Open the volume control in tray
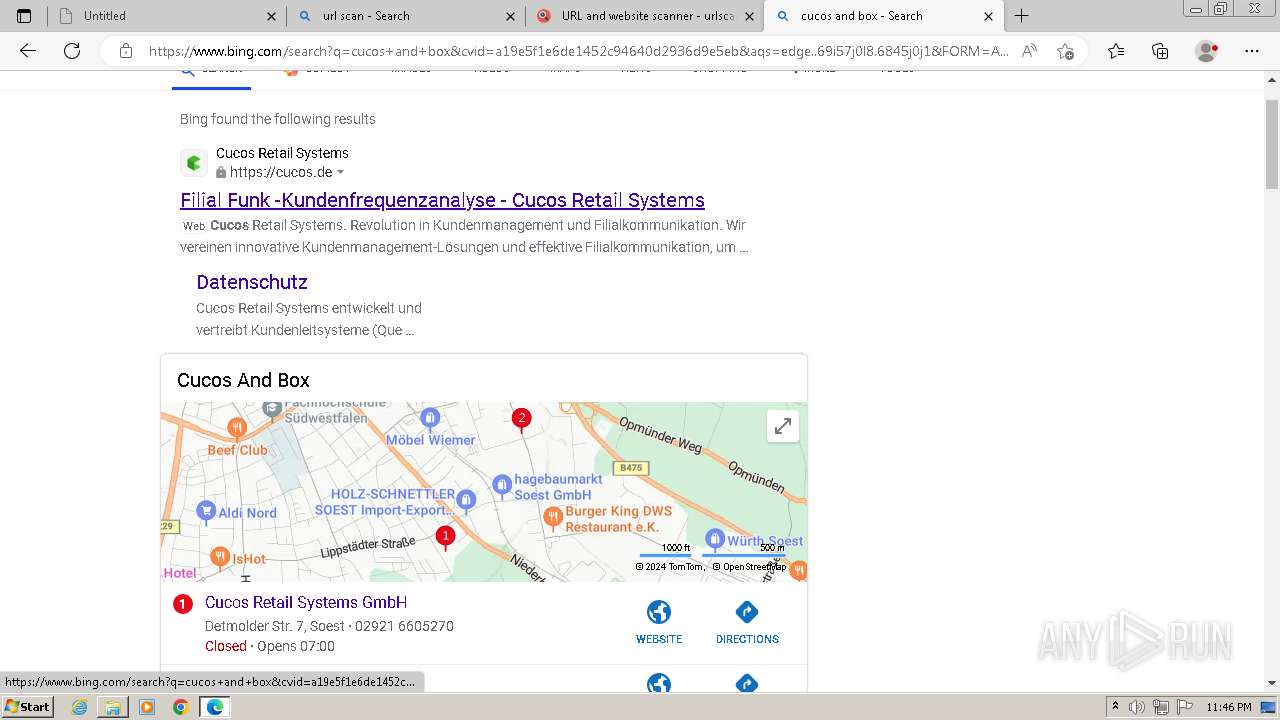The image size is (1280, 720). [1138, 707]
